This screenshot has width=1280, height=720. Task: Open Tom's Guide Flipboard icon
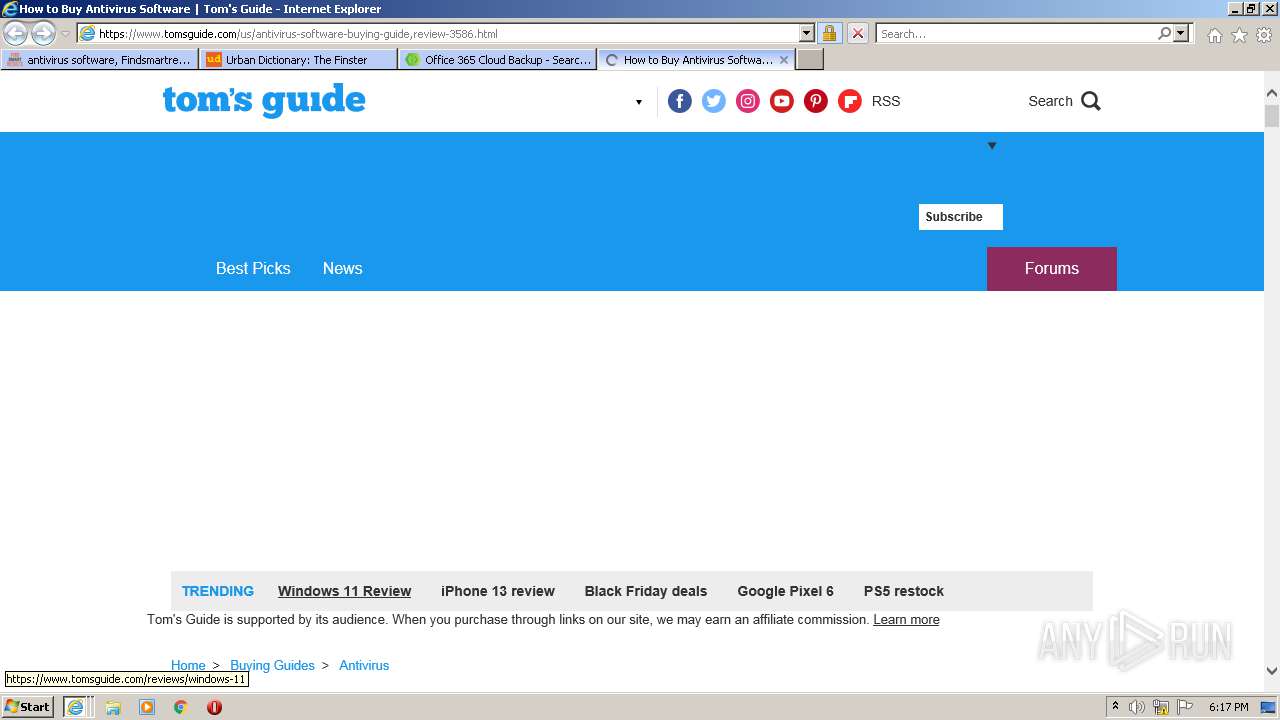pyautogui.click(x=849, y=101)
